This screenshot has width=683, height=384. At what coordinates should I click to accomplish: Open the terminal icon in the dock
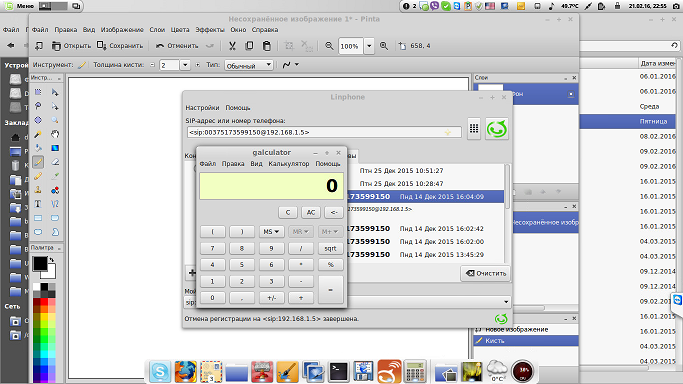coord(338,372)
